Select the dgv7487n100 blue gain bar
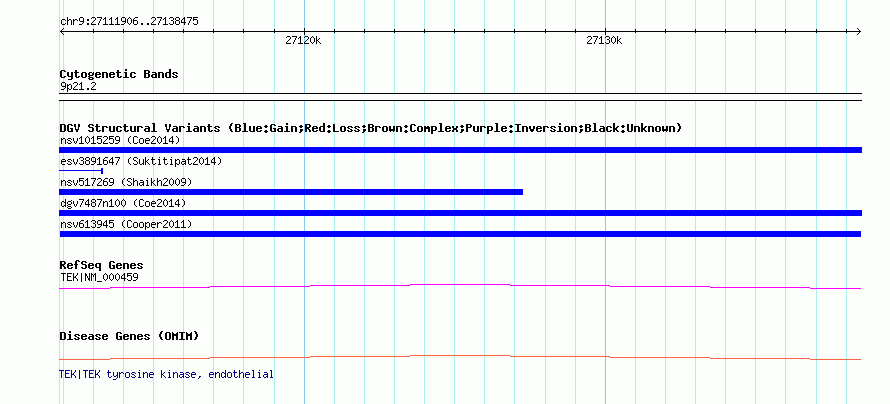The image size is (890, 404). pyautogui.click(x=460, y=213)
